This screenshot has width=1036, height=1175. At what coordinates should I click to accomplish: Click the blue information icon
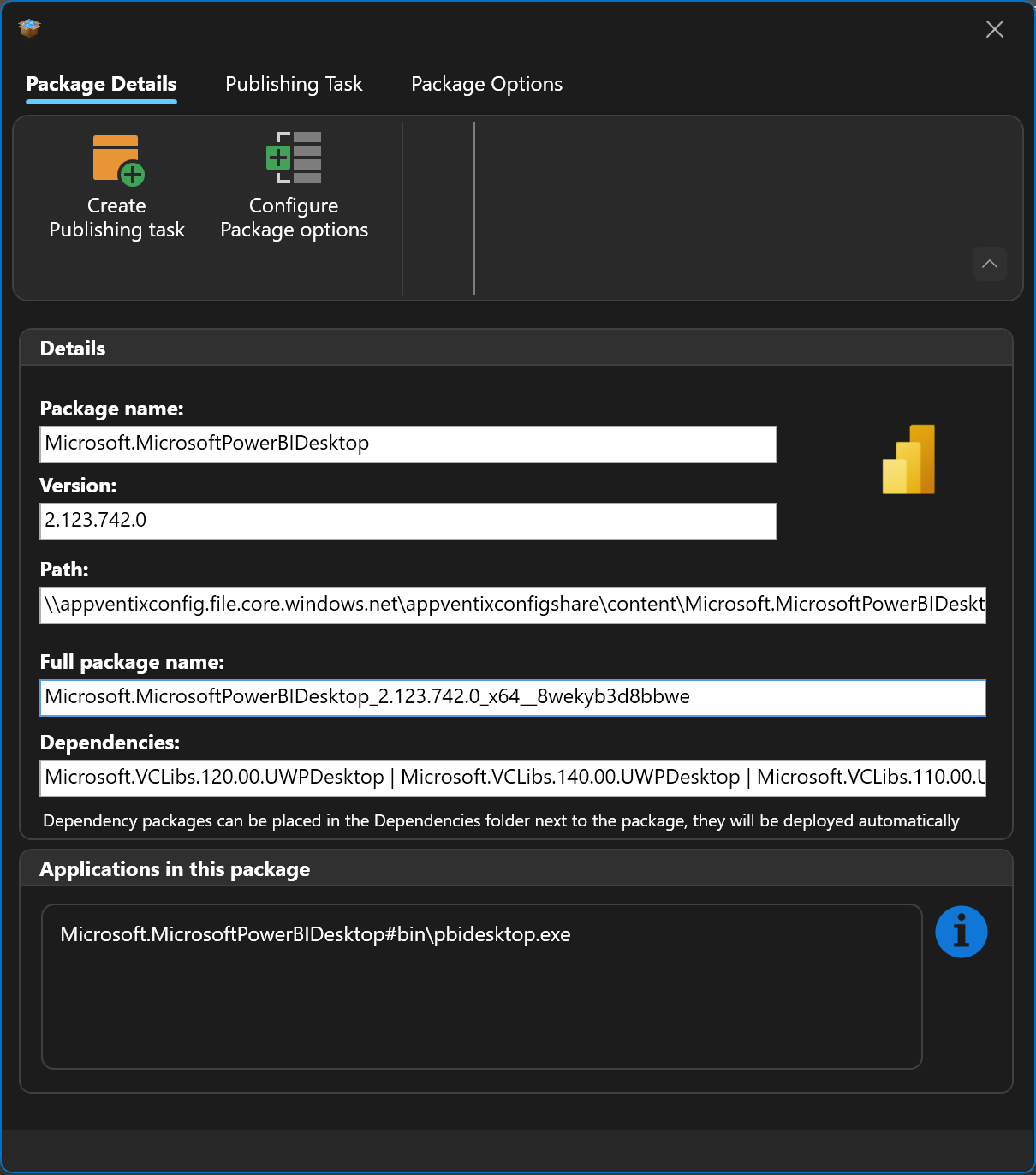pos(961,932)
